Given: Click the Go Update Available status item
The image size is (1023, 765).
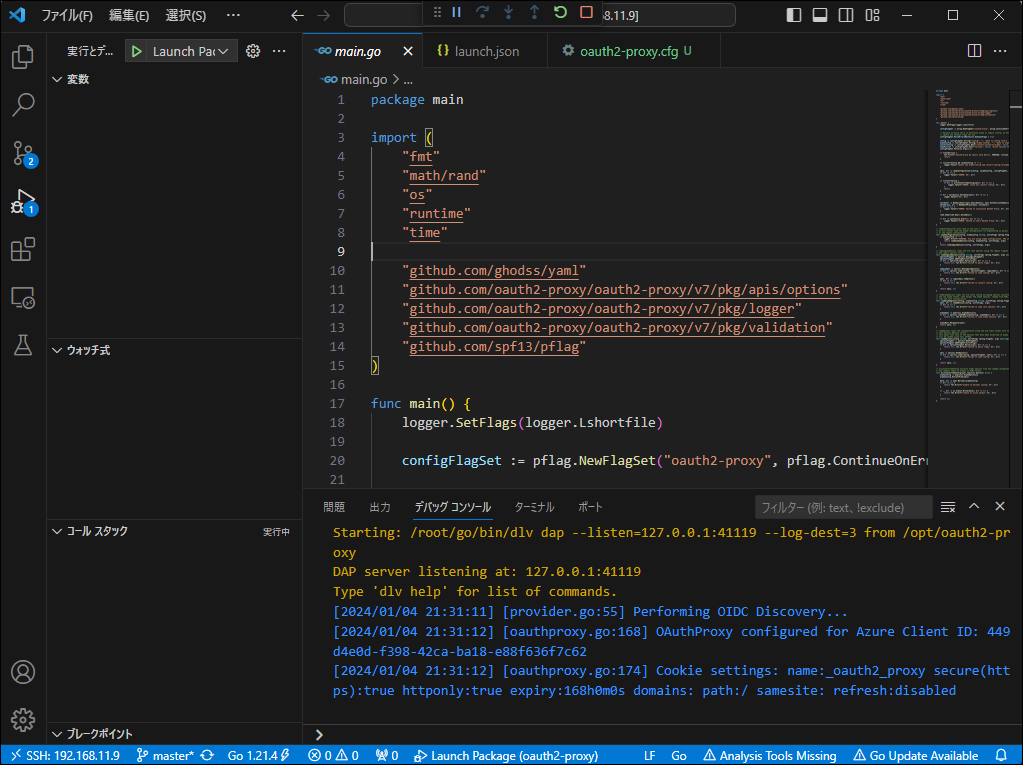Looking at the screenshot, I should click(x=915, y=756).
